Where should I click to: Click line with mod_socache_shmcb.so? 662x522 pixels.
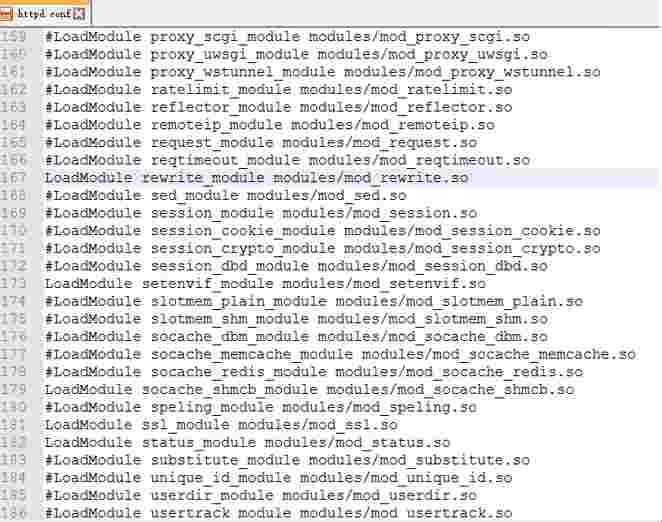click(x=309, y=390)
